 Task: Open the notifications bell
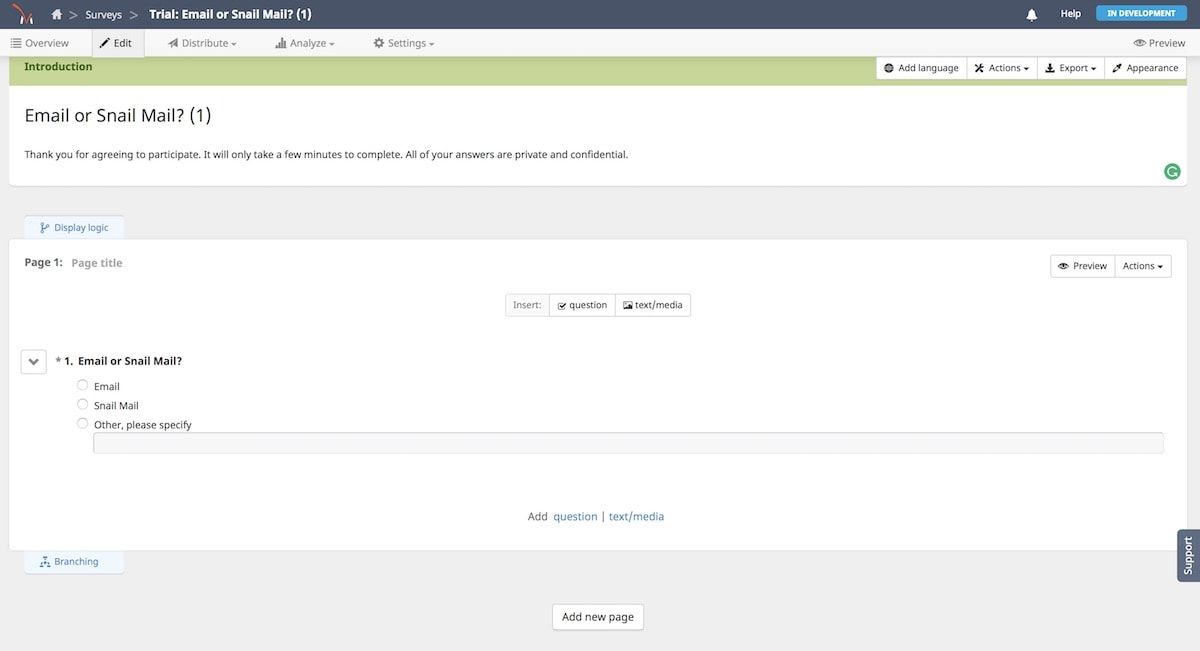(x=1032, y=14)
